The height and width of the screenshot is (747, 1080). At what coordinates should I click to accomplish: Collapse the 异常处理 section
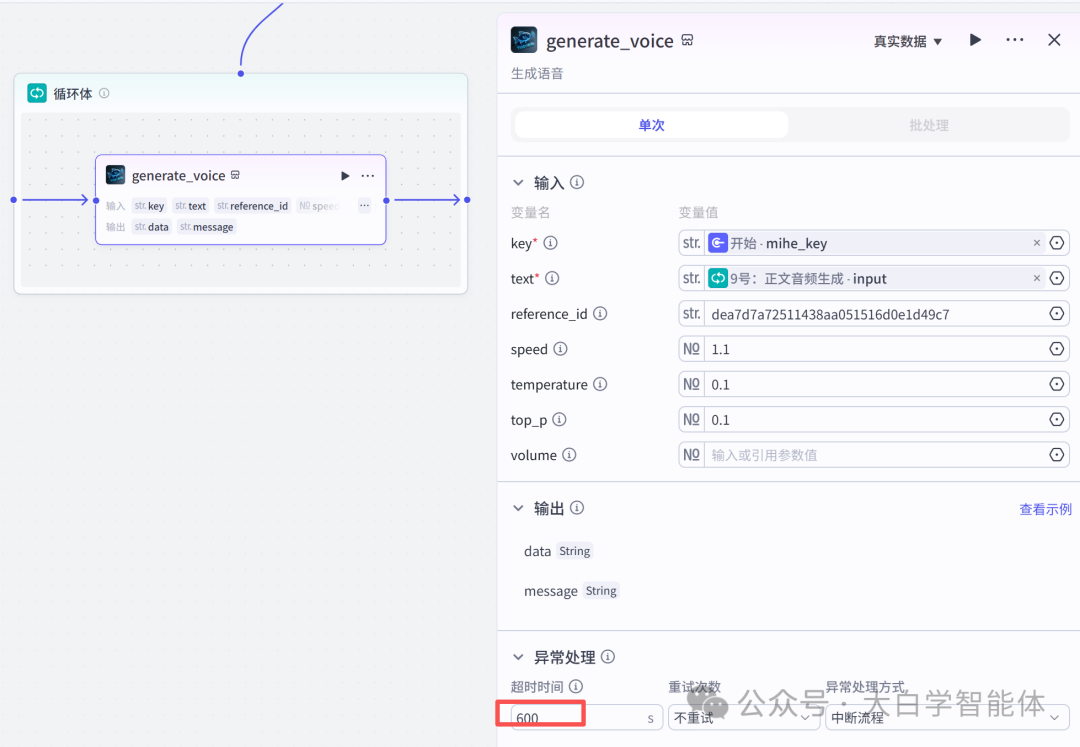518,657
